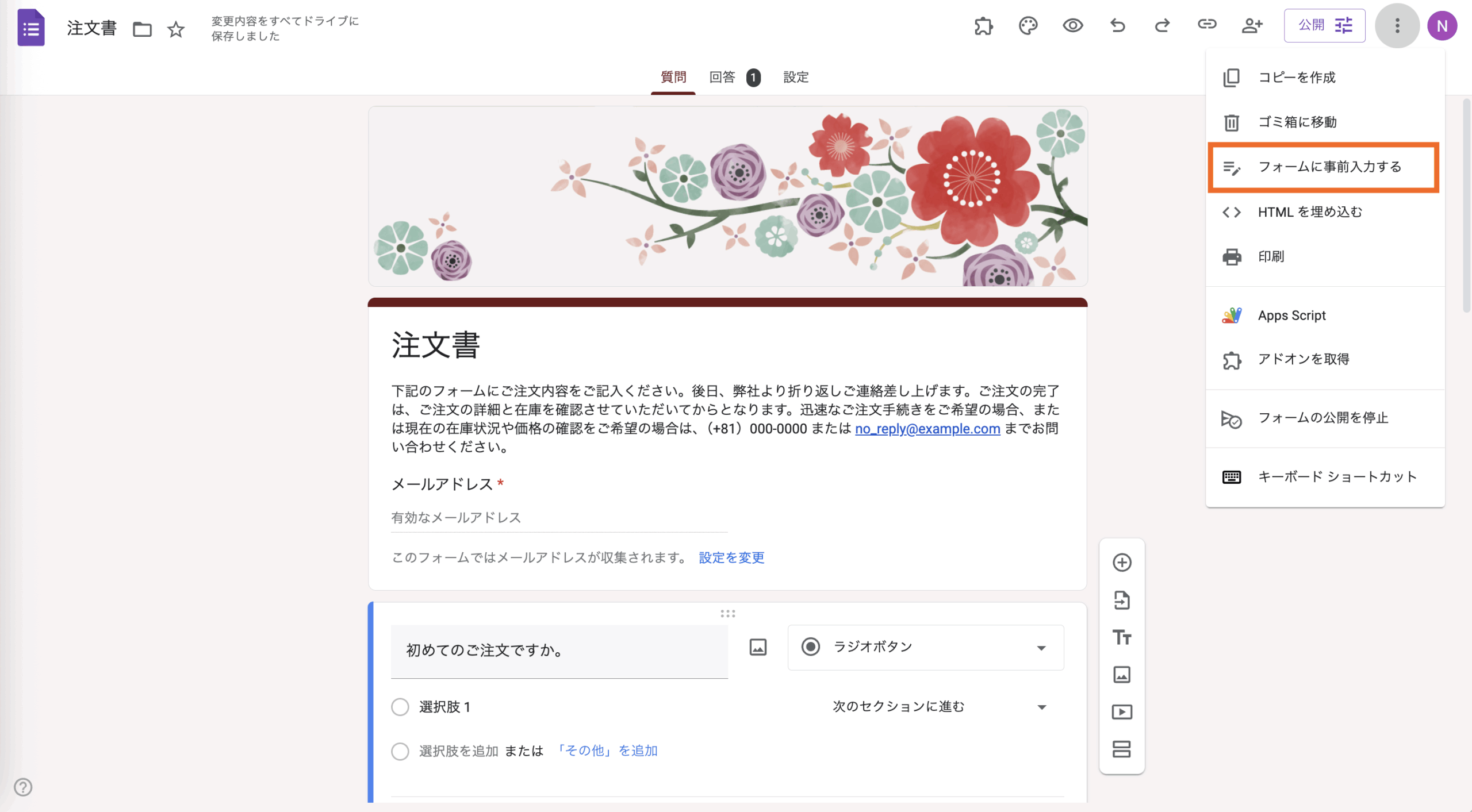Click the add-ons puzzle icon in header

tap(983, 26)
